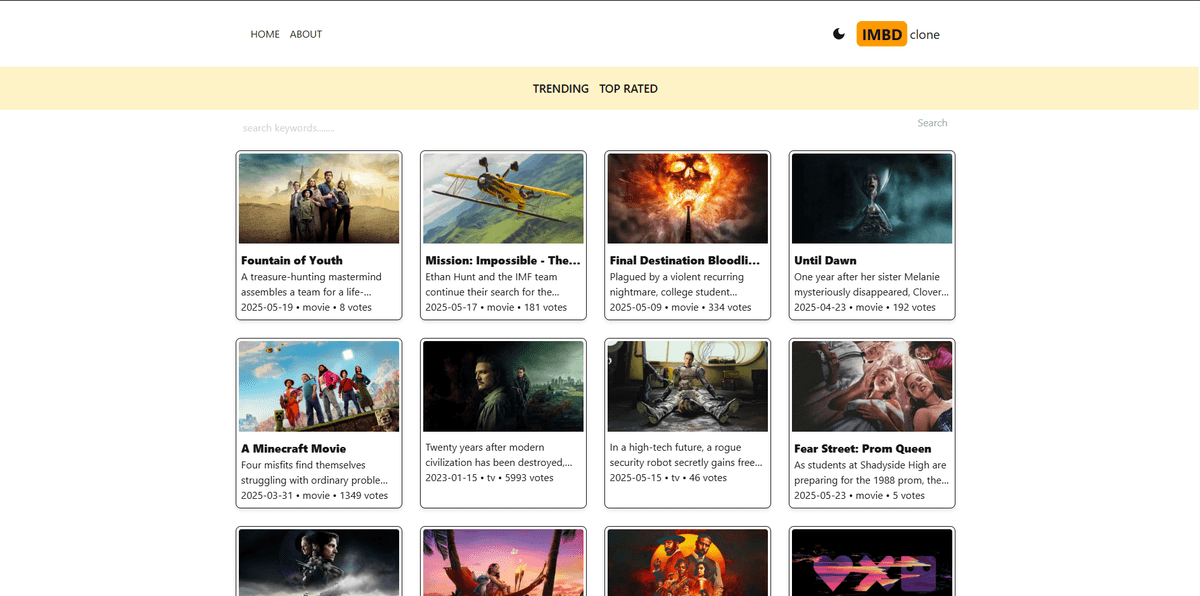Click the 'One year after her sister Melanie' description
Viewport: 1200px width, 596px height.
(x=871, y=284)
